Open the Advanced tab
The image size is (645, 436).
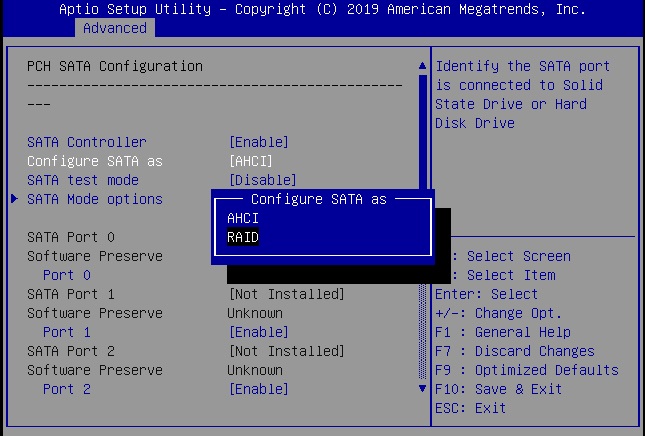point(115,28)
